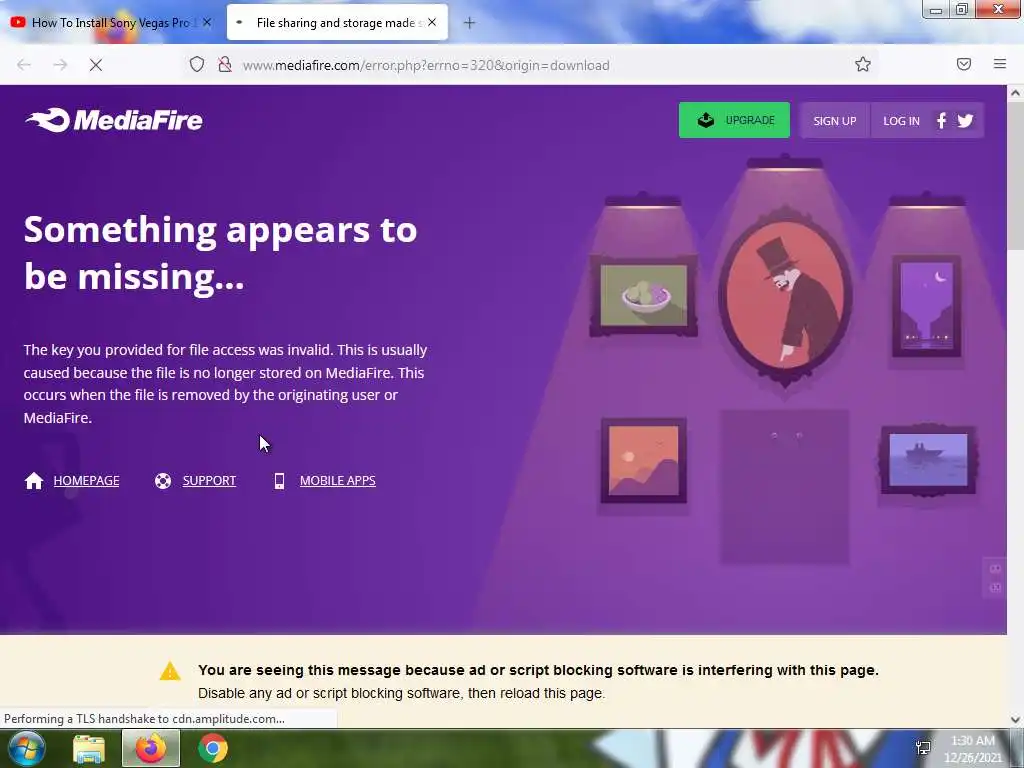Open the SUPPORT link
This screenshot has width=1024, height=768.
coord(209,481)
